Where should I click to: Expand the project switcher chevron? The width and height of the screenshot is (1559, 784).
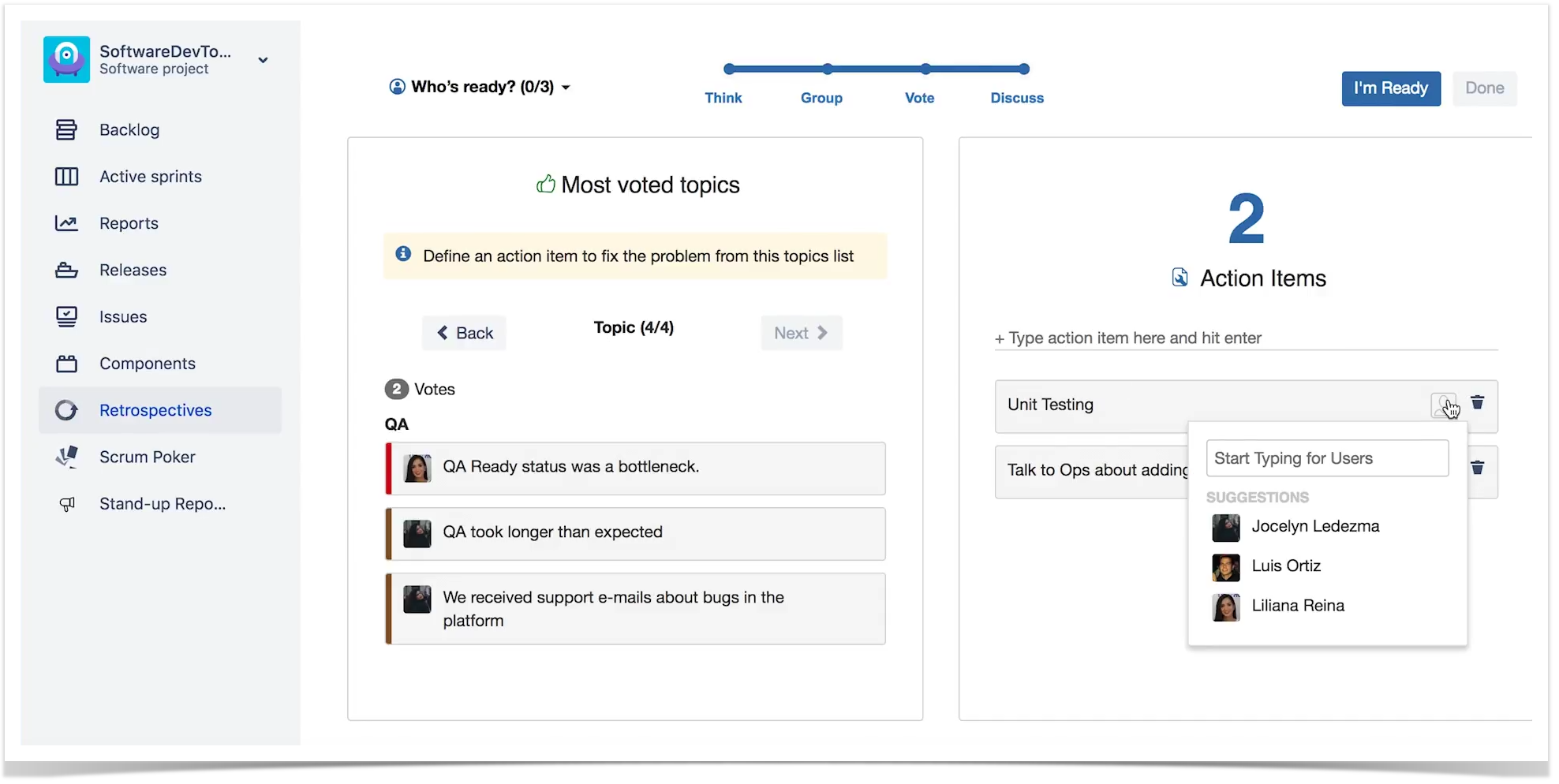coord(263,60)
